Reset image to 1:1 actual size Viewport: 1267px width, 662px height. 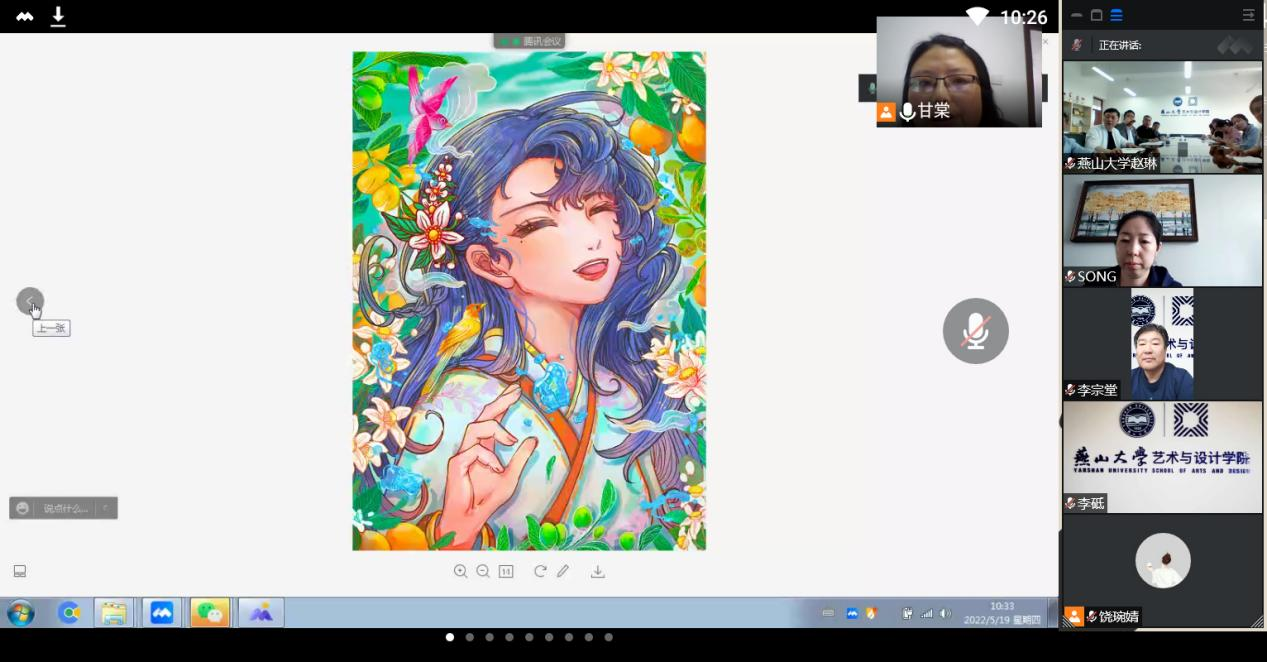point(506,571)
